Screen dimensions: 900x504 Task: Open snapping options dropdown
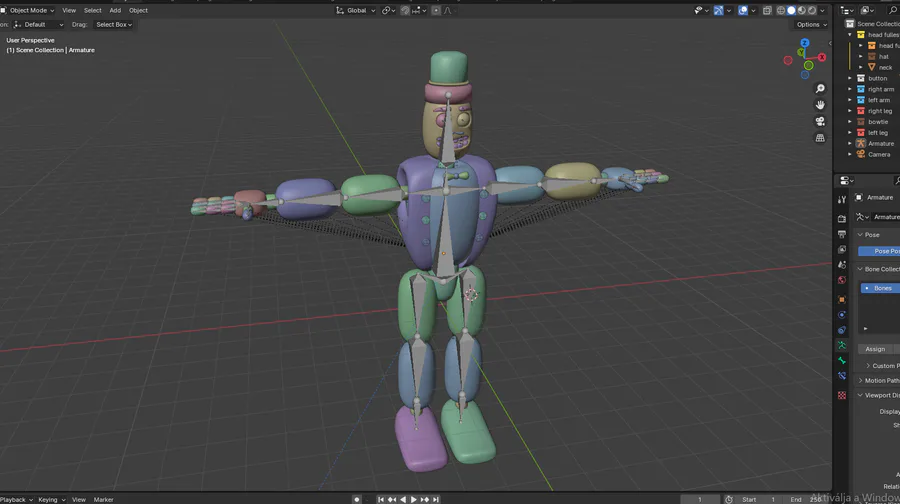coord(419,10)
